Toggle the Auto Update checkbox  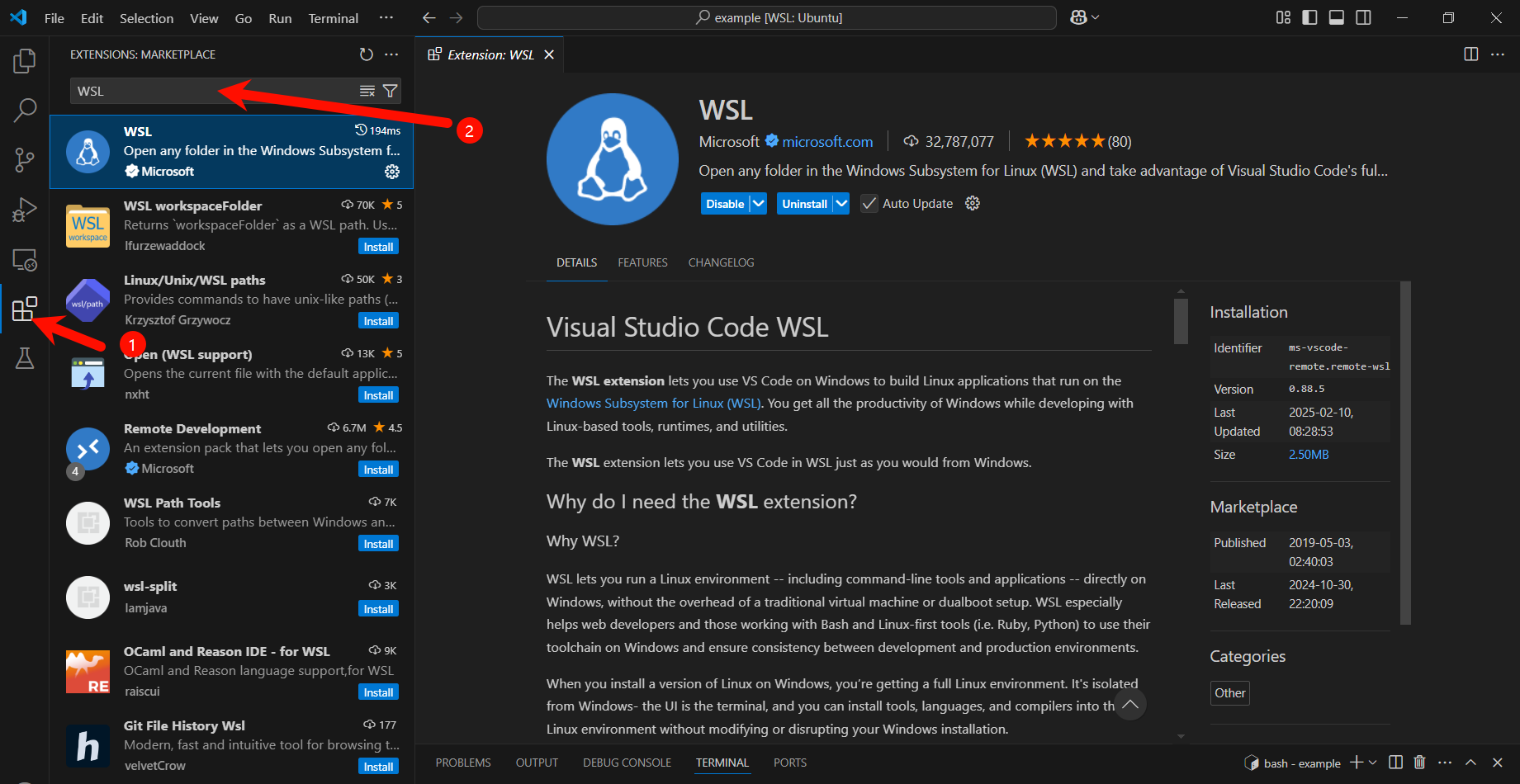869,204
